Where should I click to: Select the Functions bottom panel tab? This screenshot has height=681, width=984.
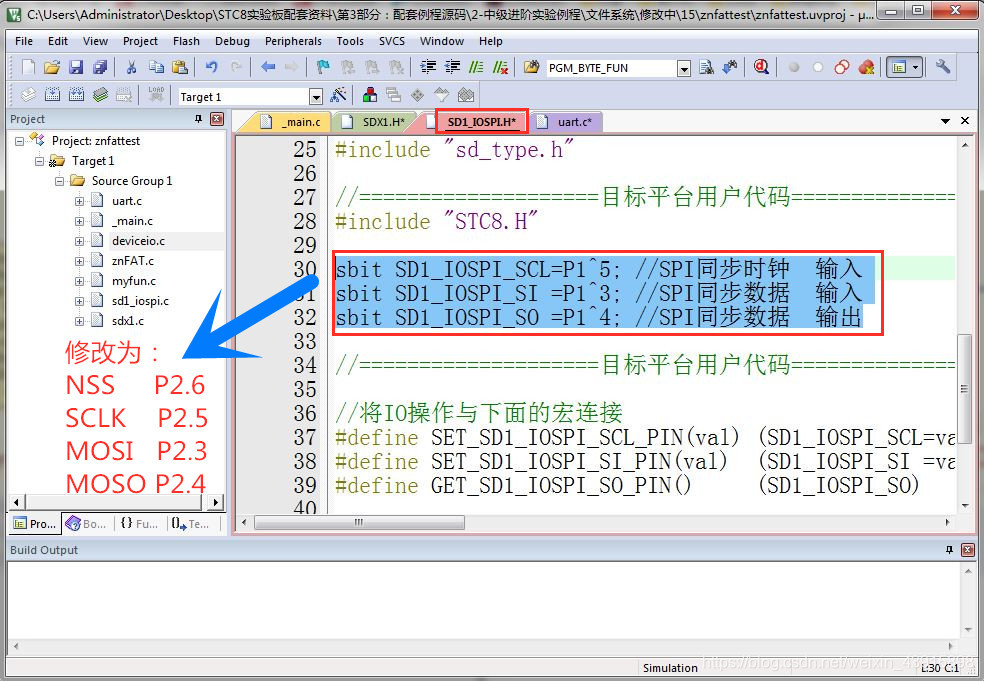tap(139, 523)
